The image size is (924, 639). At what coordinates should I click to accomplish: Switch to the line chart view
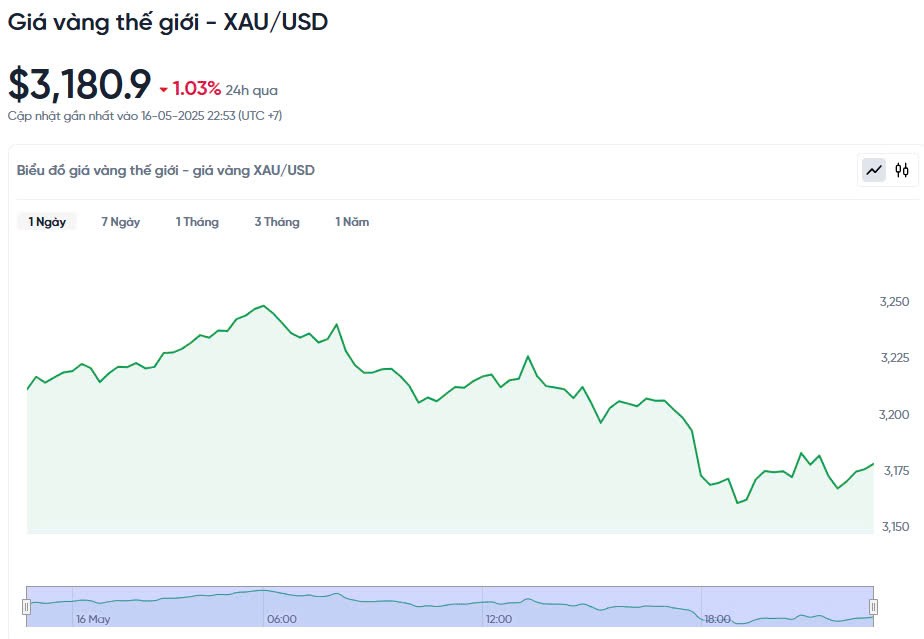[x=874, y=170]
